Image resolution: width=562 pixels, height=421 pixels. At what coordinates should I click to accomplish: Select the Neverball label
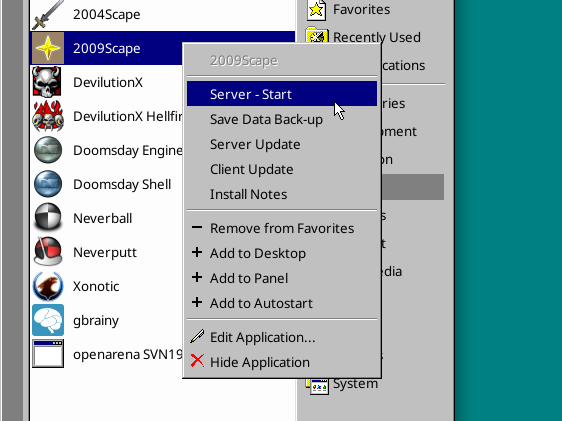(x=103, y=218)
